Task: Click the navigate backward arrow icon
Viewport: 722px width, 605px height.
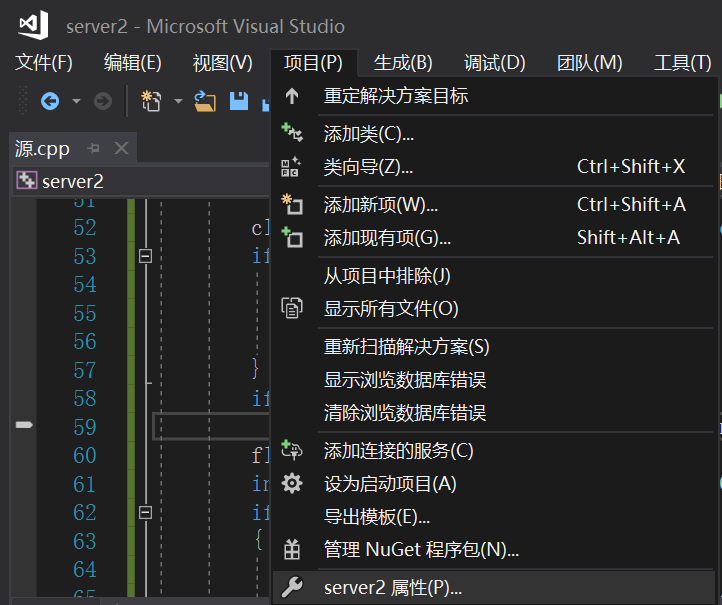Action: (50, 101)
